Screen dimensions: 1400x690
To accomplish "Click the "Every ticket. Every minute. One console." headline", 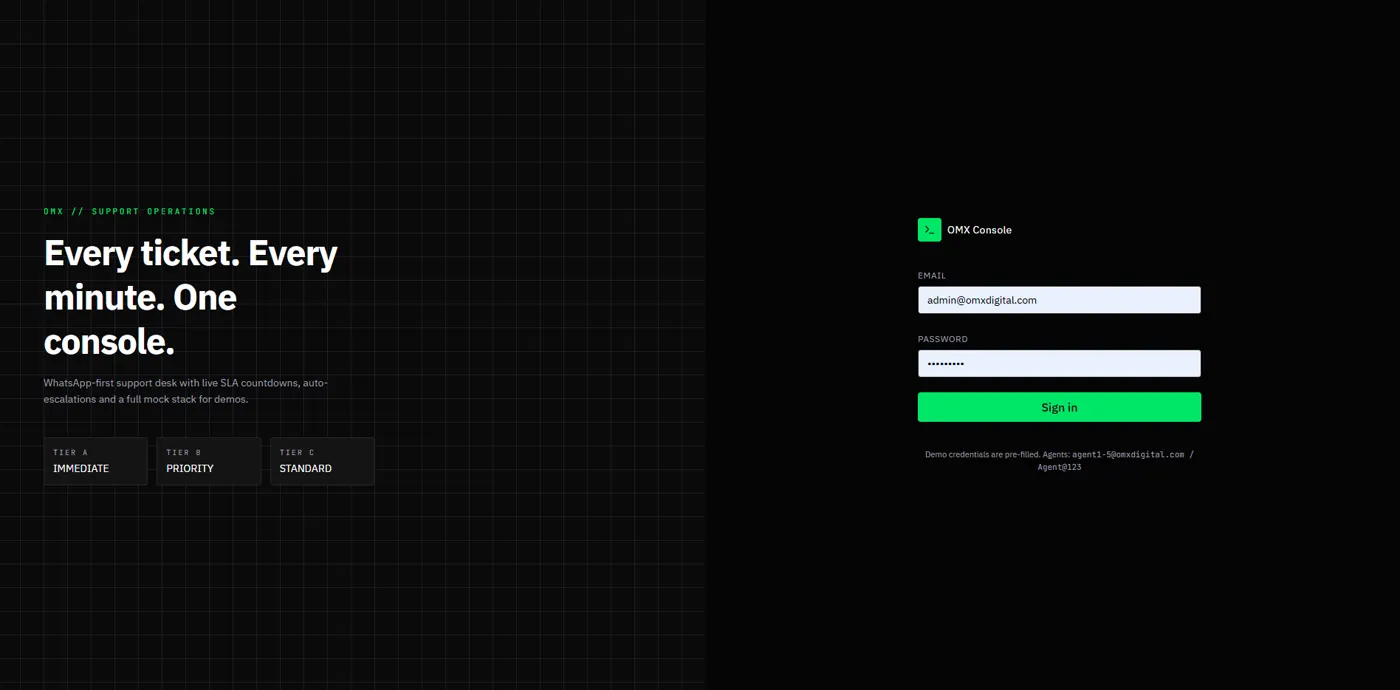I will point(191,297).
